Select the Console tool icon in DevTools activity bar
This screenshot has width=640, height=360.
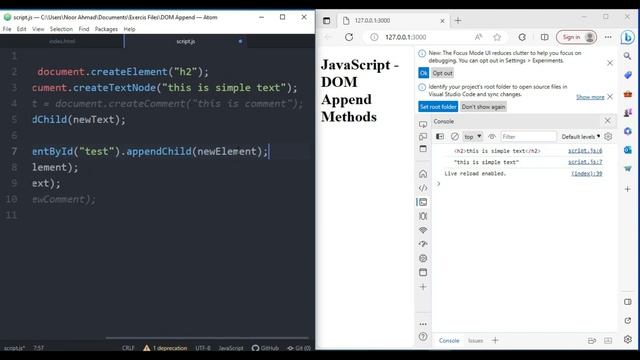tap(423, 202)
